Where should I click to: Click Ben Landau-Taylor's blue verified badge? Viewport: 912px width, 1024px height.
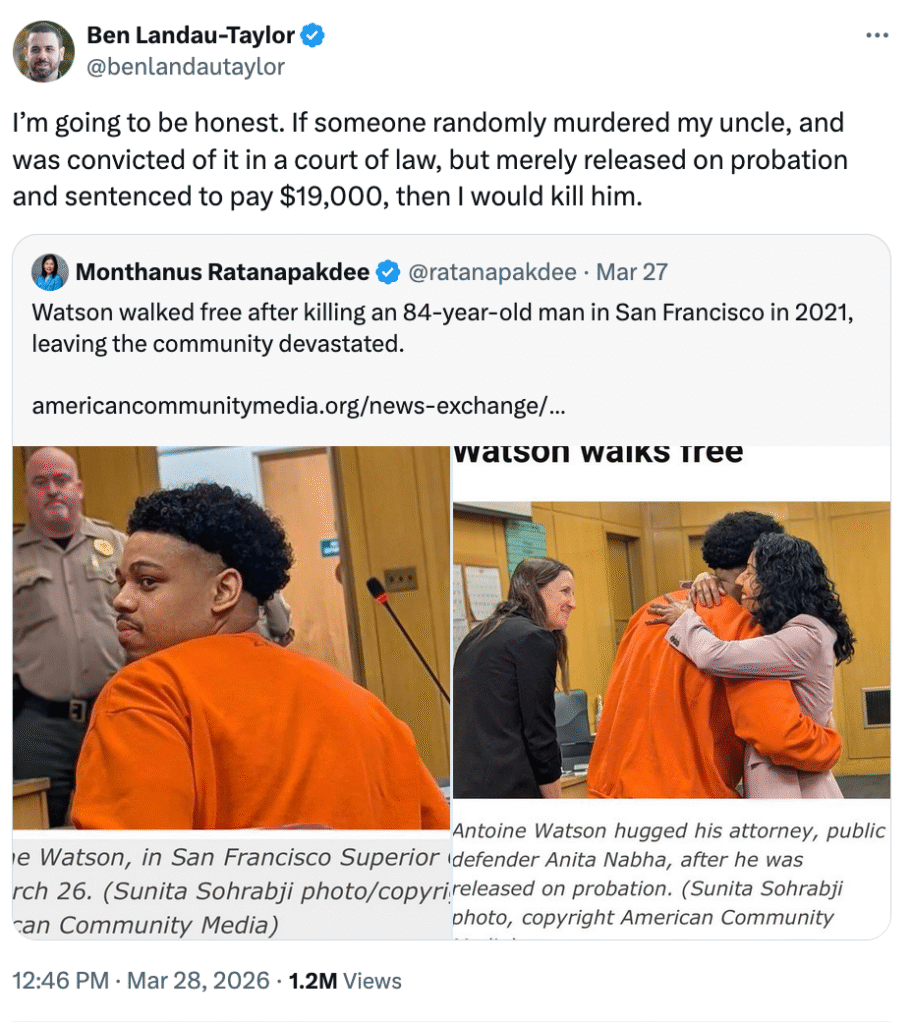pos(312,35)
